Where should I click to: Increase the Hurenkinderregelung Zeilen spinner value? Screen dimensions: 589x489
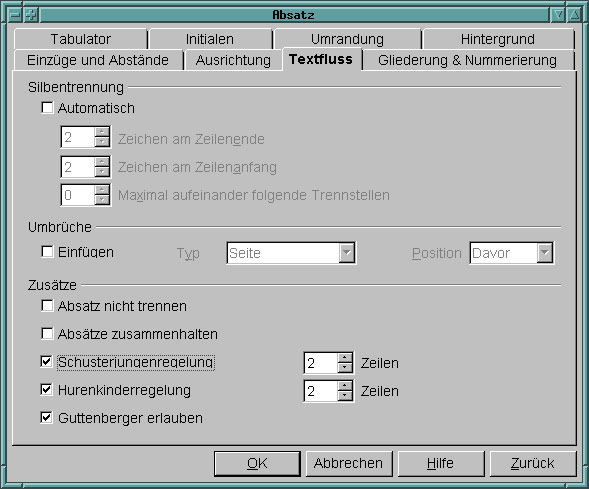point(344,386)
